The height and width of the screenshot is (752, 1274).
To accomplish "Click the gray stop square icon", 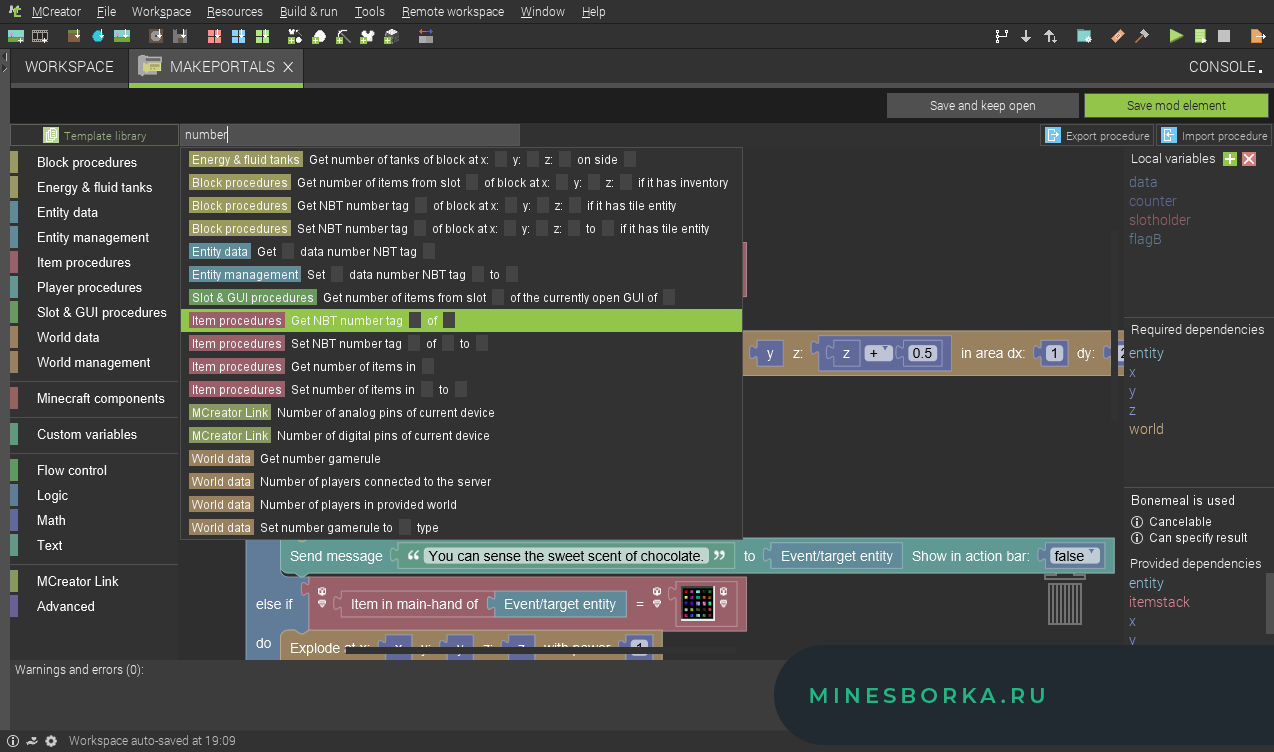I will pos(1224,36).
